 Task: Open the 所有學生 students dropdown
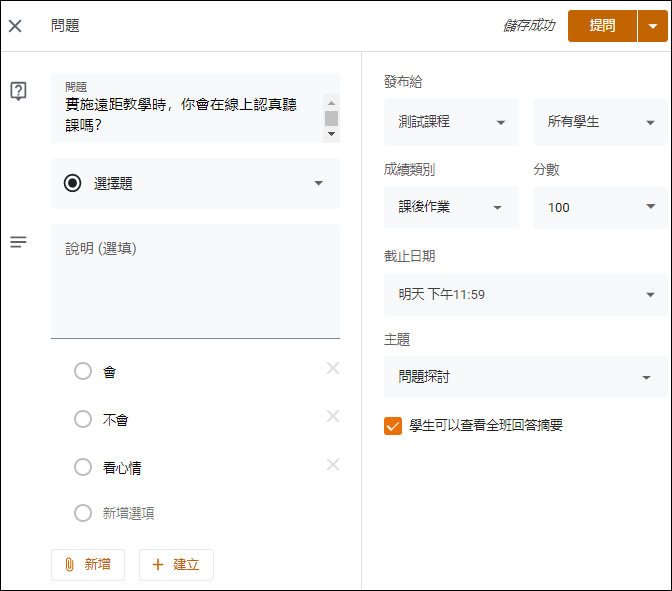click(600, 122)
